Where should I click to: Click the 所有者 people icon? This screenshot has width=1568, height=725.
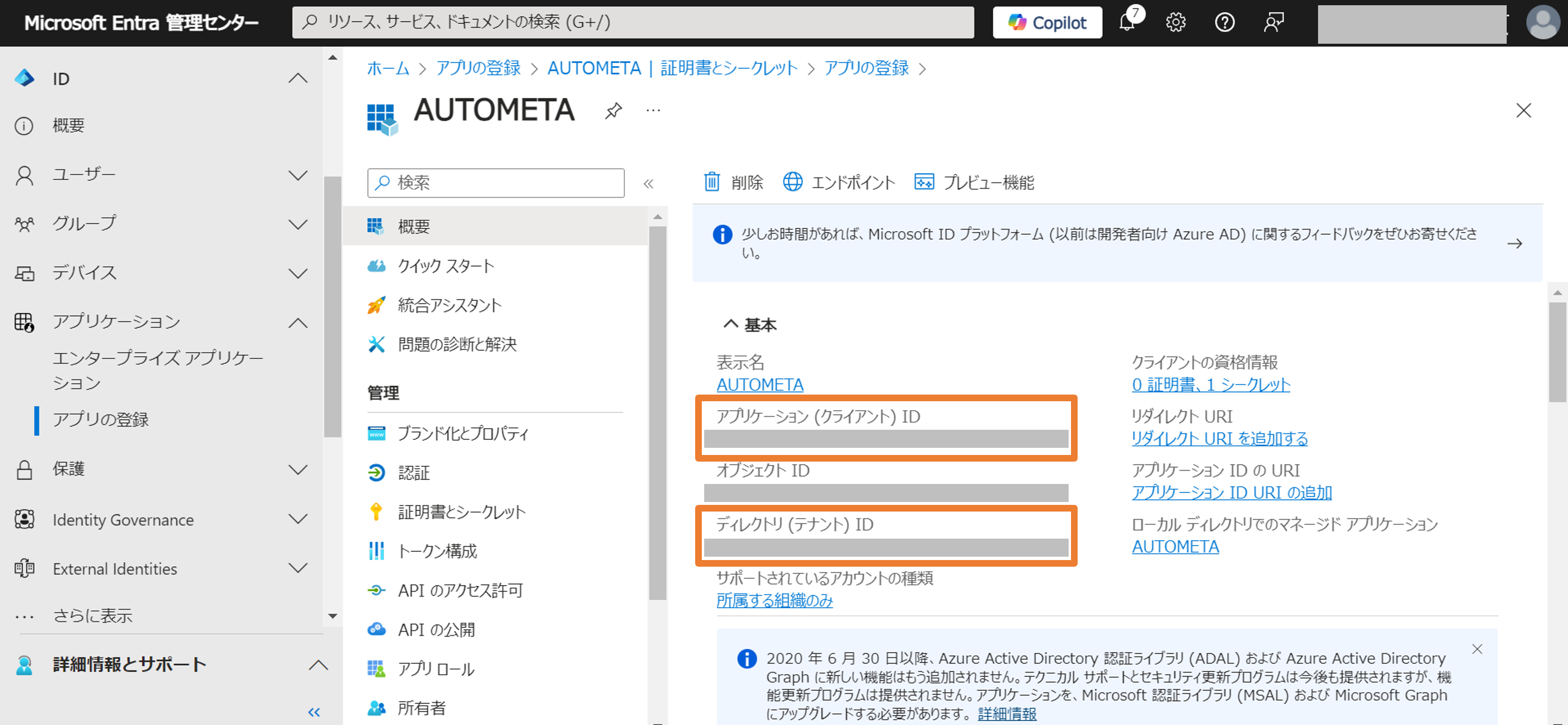(x=376, y=708)
